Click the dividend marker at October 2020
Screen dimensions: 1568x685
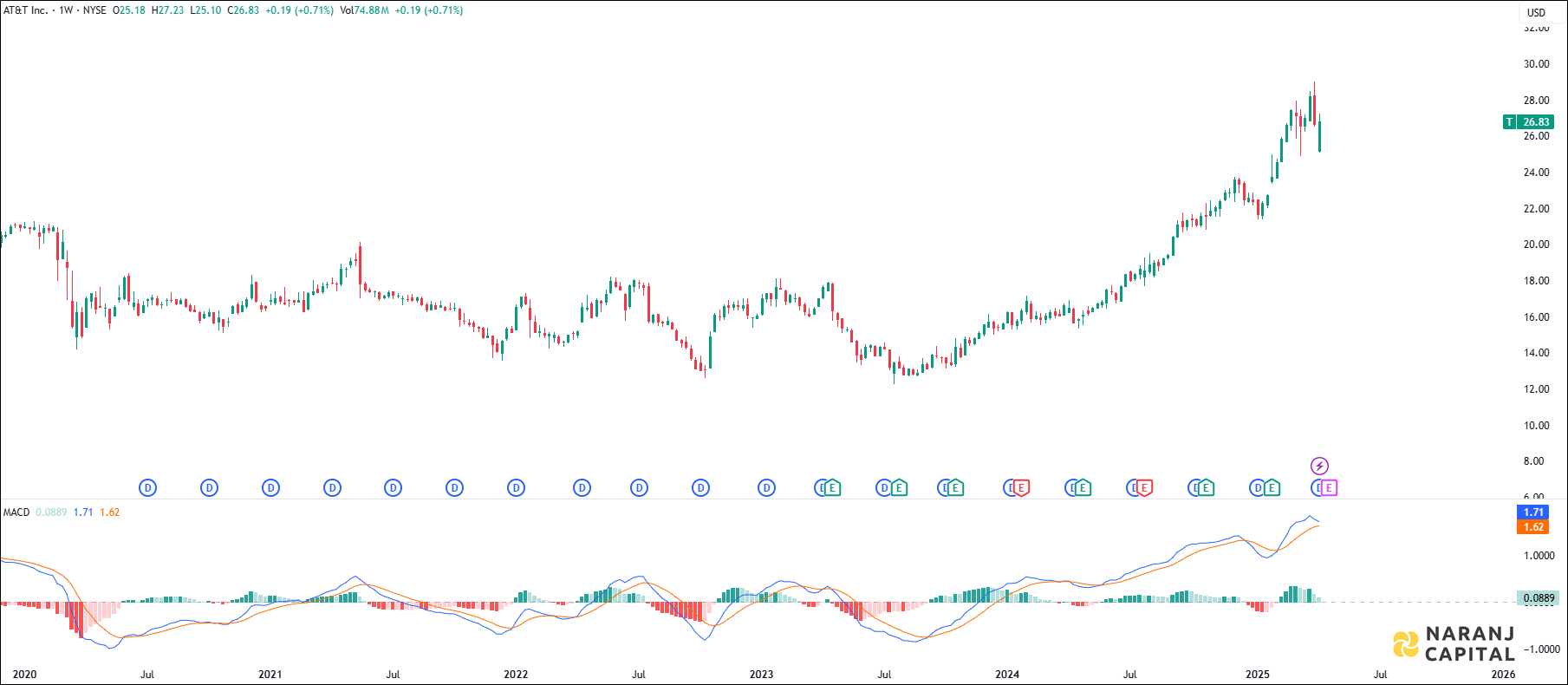coord(209,488)
